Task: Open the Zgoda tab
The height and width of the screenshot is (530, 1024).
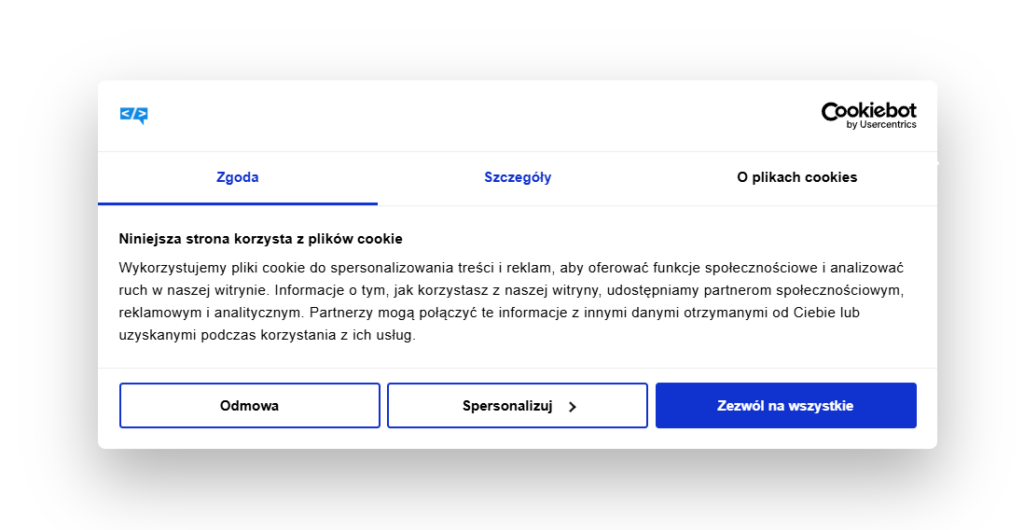Action: pyautogui.click(x=237, y=177)
